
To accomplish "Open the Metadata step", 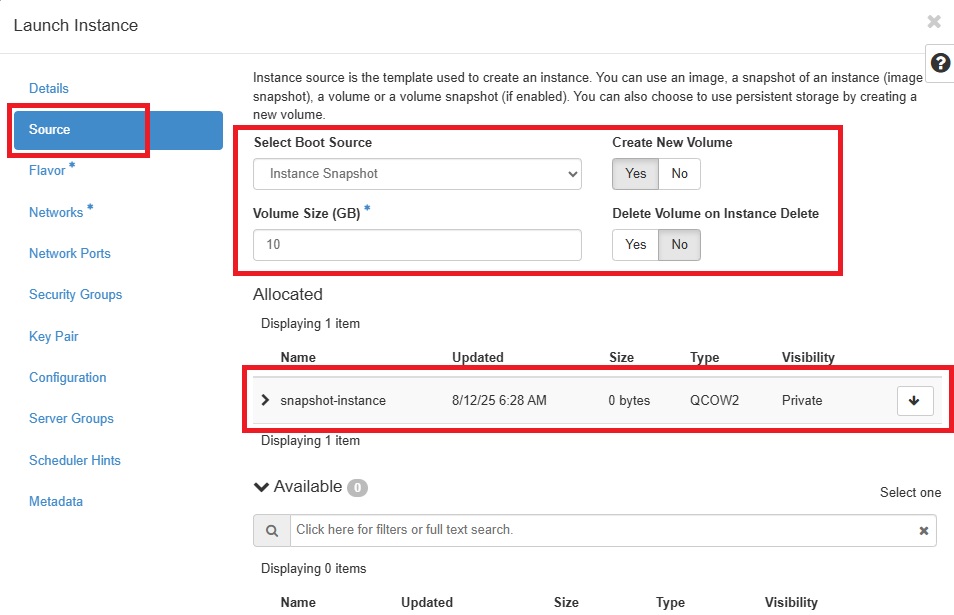I will click(56, 501).
